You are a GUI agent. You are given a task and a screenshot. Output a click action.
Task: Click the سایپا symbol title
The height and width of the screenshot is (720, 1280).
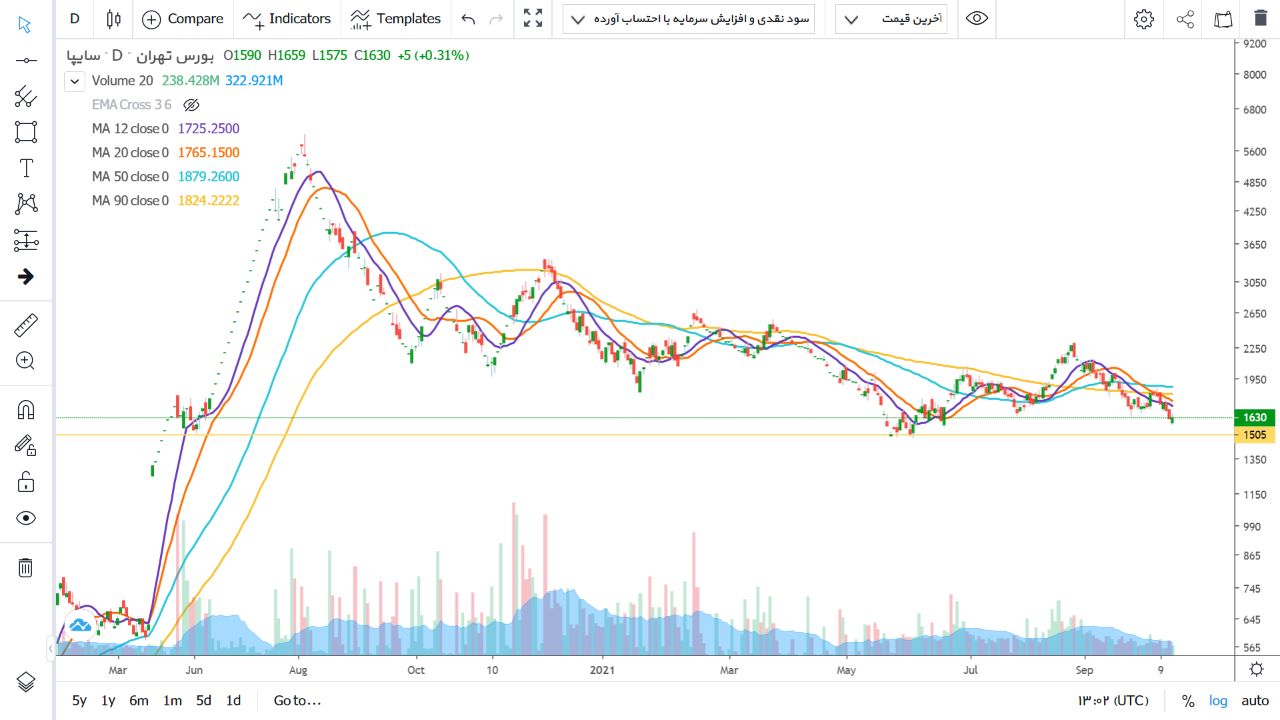pos(83,56)
